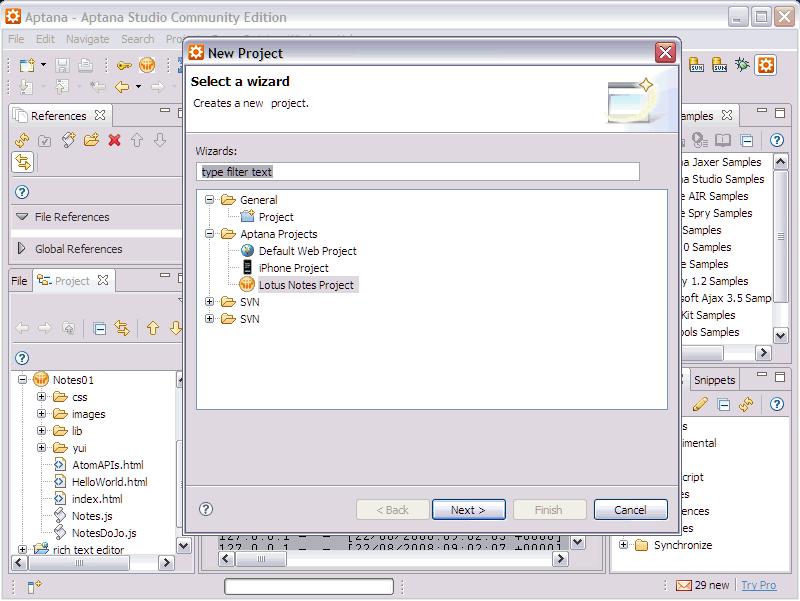The image size is (800, 601).
Task: Click the New toolbar icon in Aptana
Action: (x=27, y=65)
